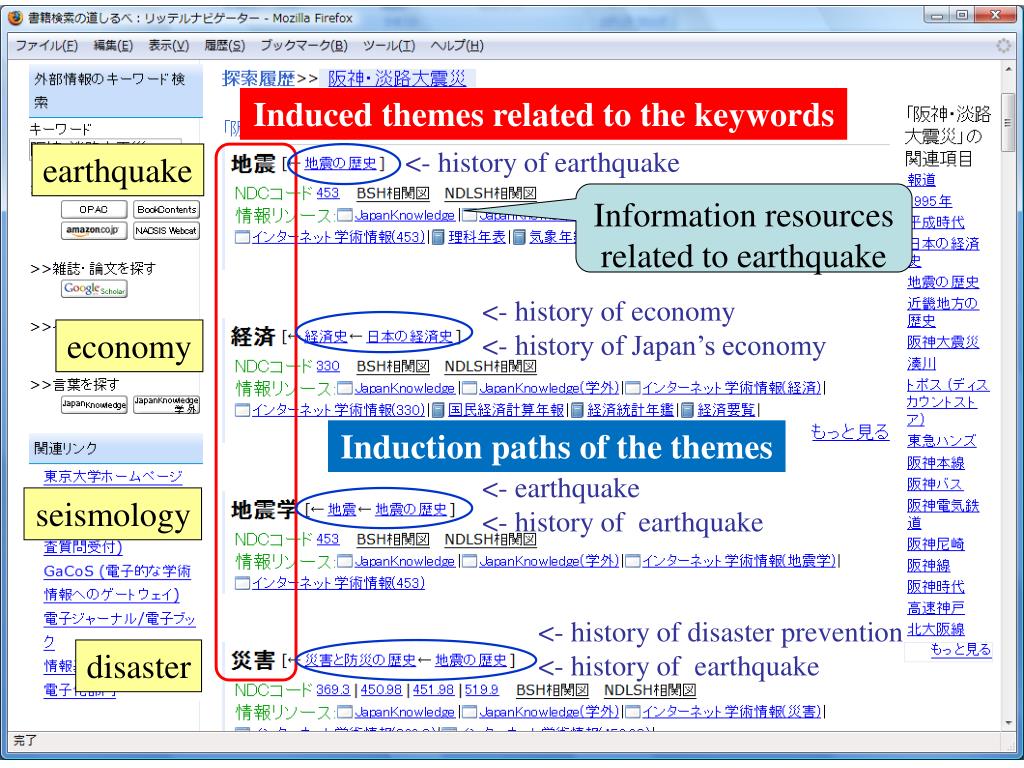Click the page's vertical scrollbar down arrow
The height and width of the screenshot is (768, 1024).
pyautogui.click(x=1008, y=723)
